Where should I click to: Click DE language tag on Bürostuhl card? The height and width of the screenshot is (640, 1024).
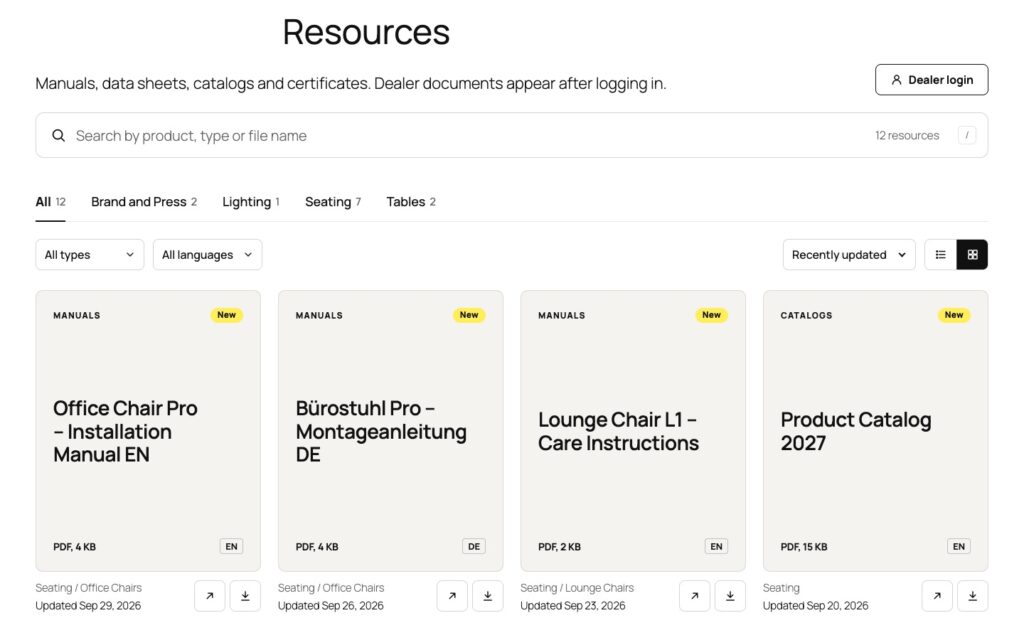[x=474, y=547]
